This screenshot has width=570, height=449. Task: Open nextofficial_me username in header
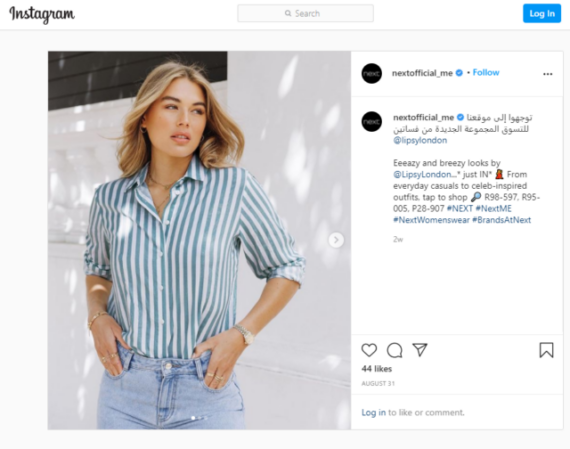tap(422, 73)
